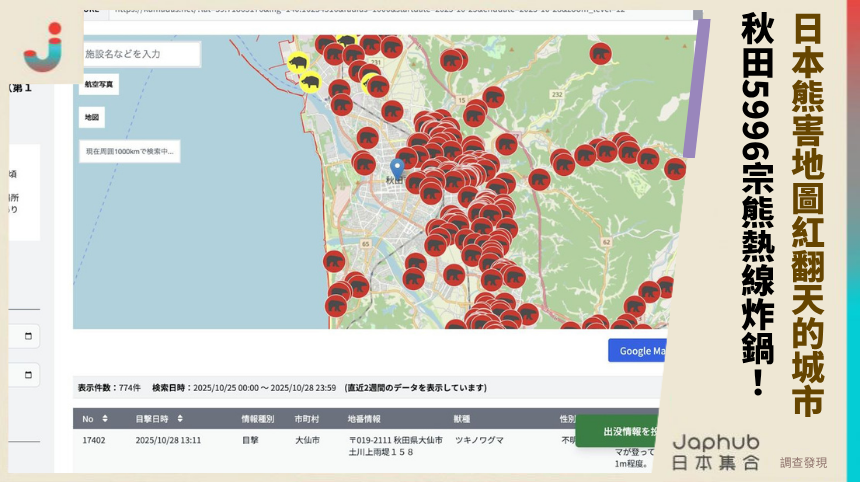Open the lower calendar date picker icon
This screenshot has height=482, width=860.
[x=29, y=375]
